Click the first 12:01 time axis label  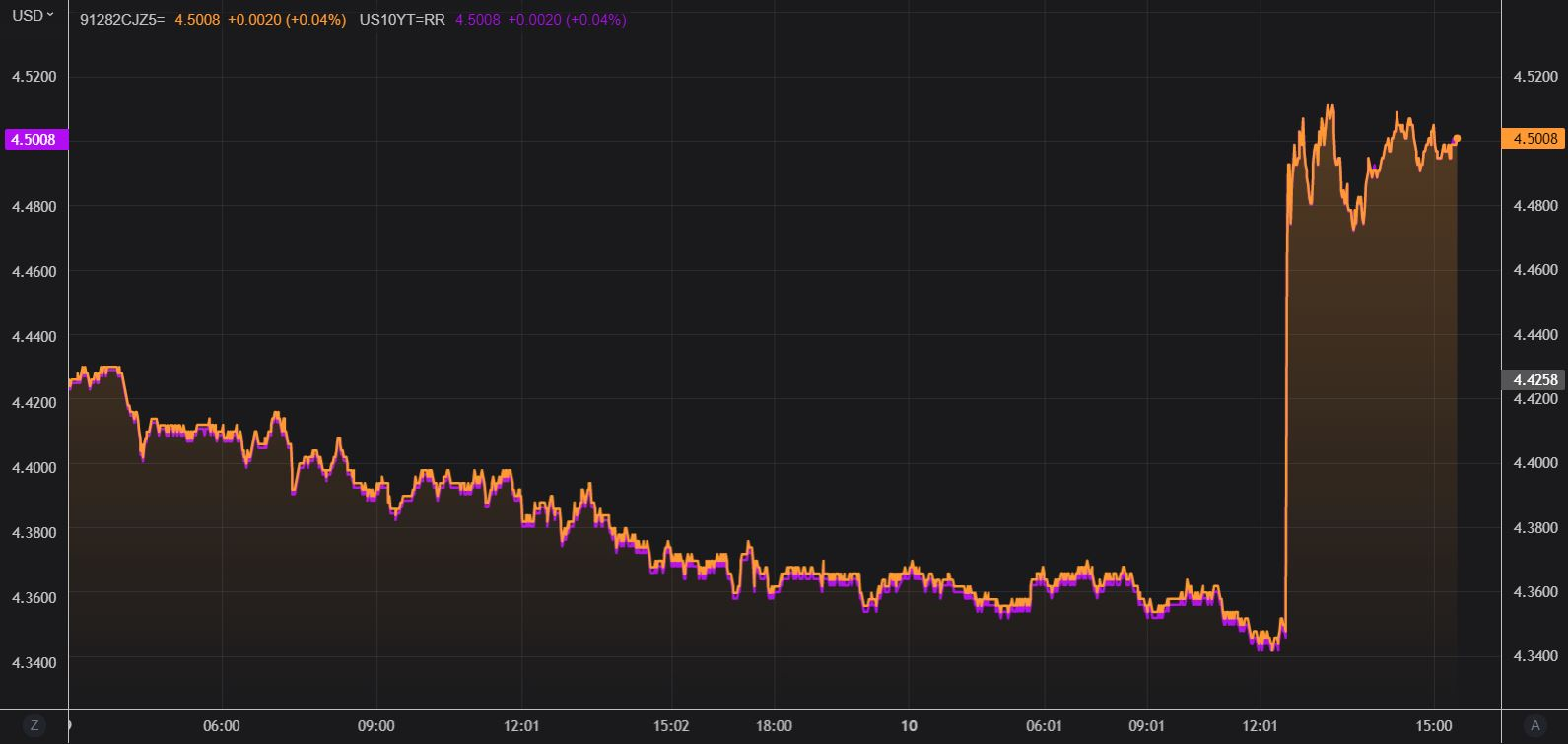520,725
